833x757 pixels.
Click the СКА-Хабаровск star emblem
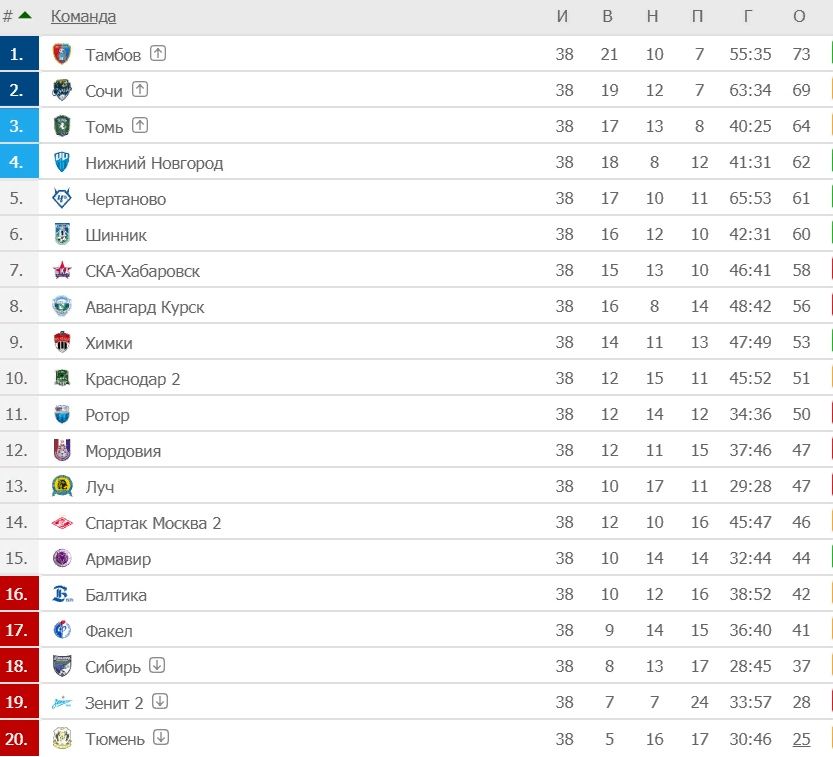(x=62, y=270)
